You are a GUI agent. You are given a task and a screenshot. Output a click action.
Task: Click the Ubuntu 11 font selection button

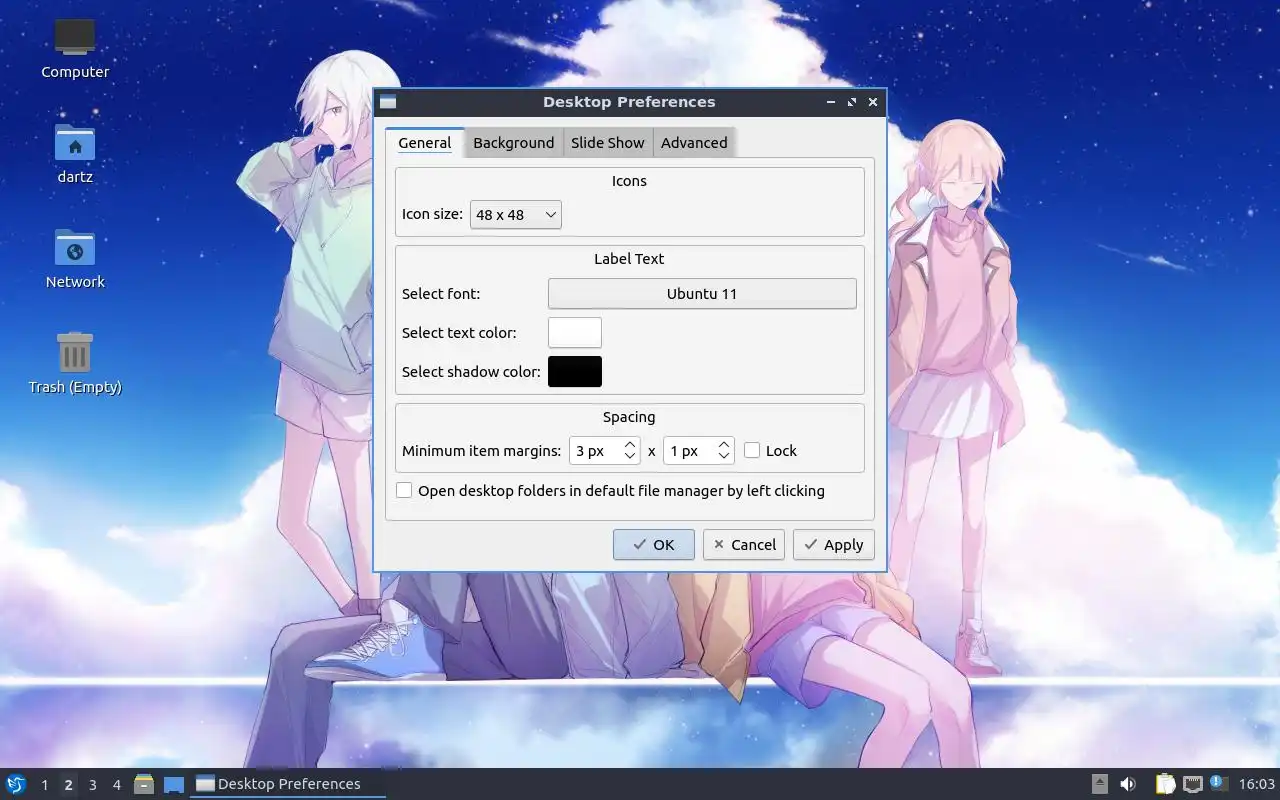pyautogui.click(x=702, y=294)
